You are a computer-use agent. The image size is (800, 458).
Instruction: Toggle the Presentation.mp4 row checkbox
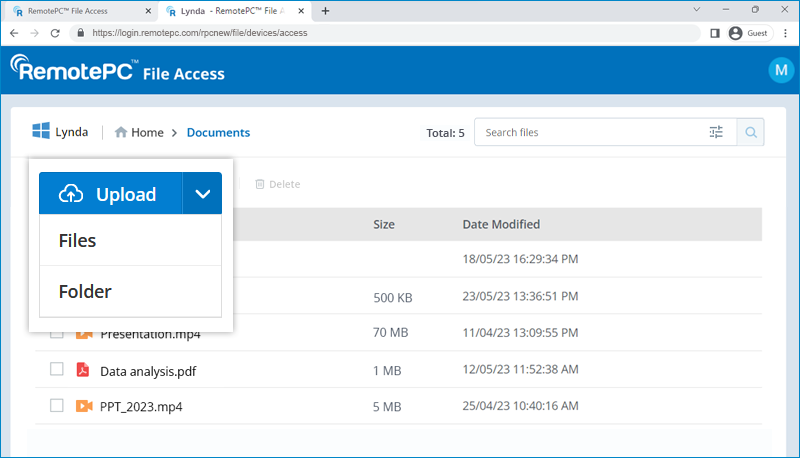(x=57, y=334)
